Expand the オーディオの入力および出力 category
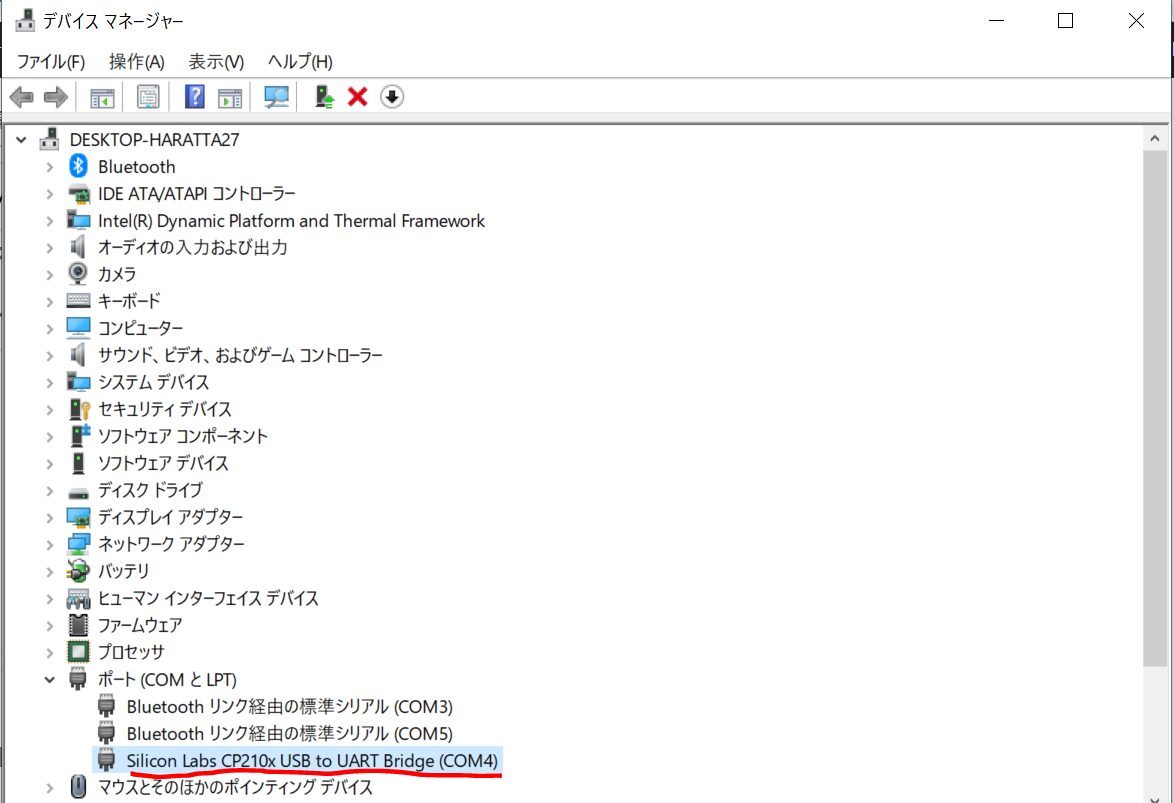 [49, 248]
